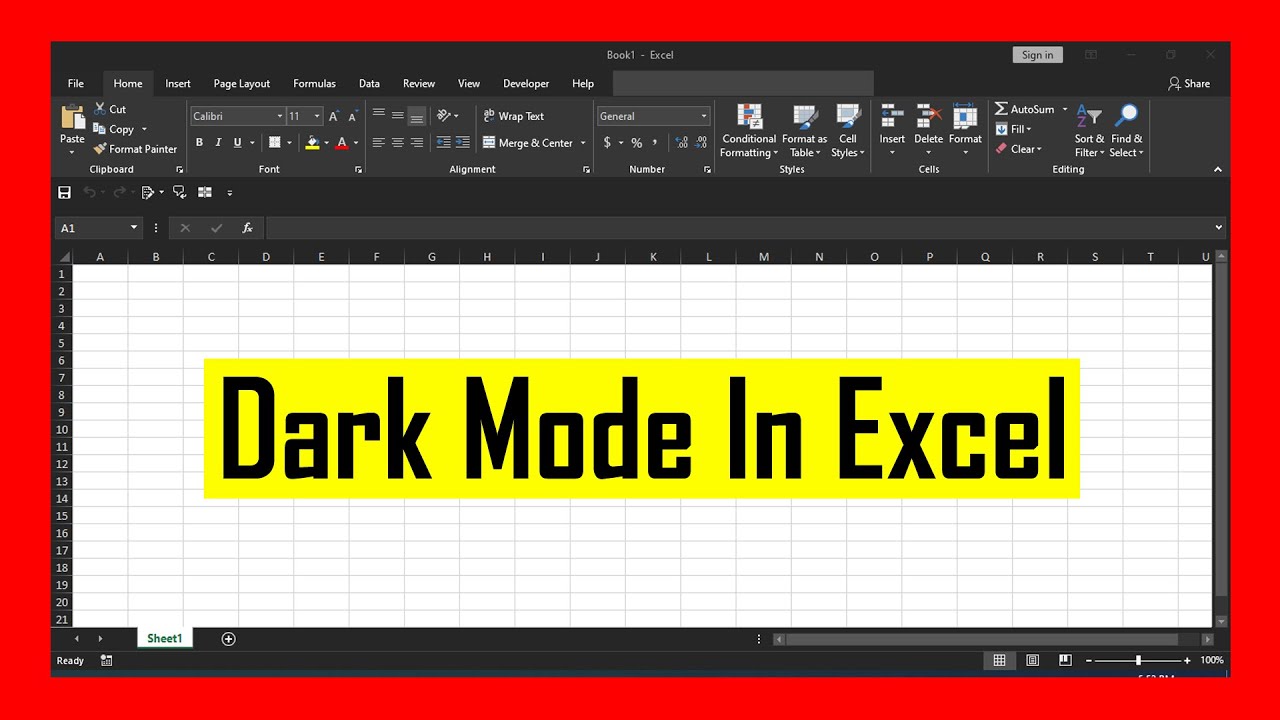Center text horizontally
The height and width of the screenshot is (720, 1280).
coord(397,143)
